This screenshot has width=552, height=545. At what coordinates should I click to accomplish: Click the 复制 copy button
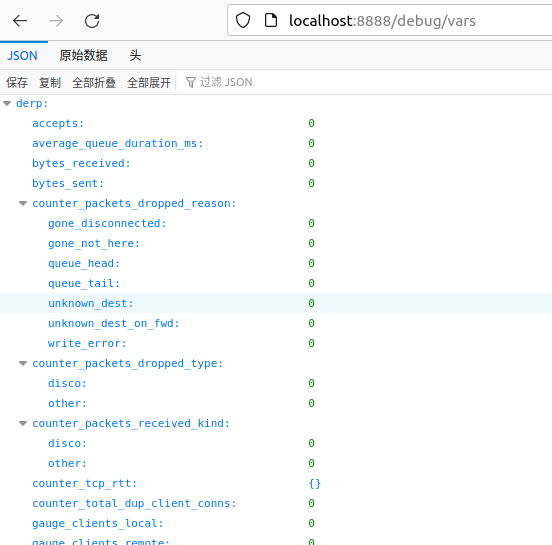tap(50, 82)
